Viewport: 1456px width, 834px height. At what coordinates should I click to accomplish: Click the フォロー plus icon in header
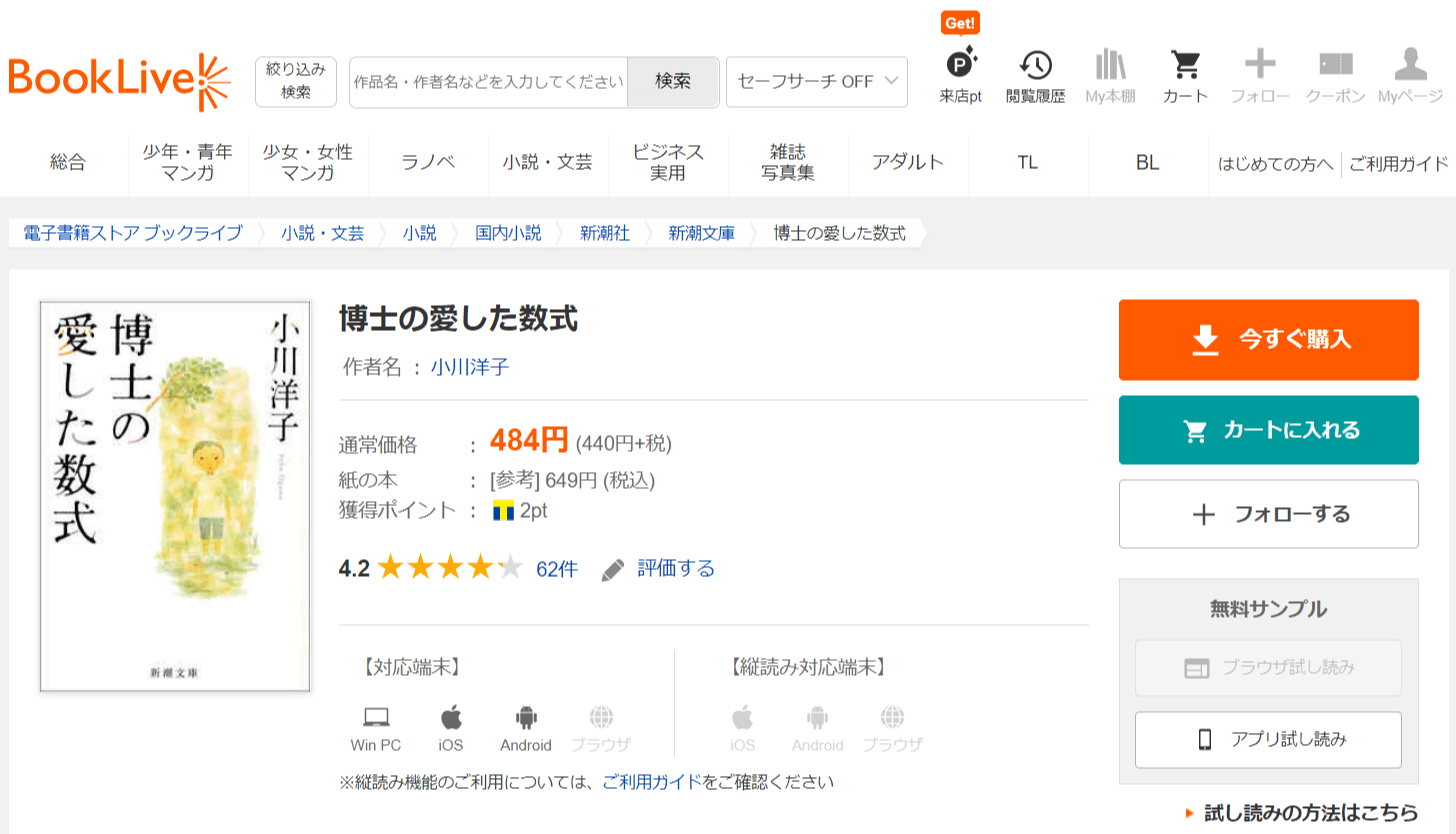coord(1259,66)
